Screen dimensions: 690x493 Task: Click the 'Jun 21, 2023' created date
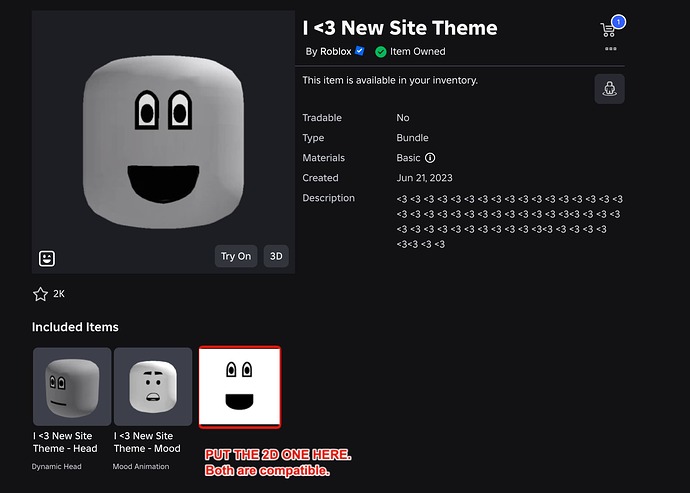424,178
